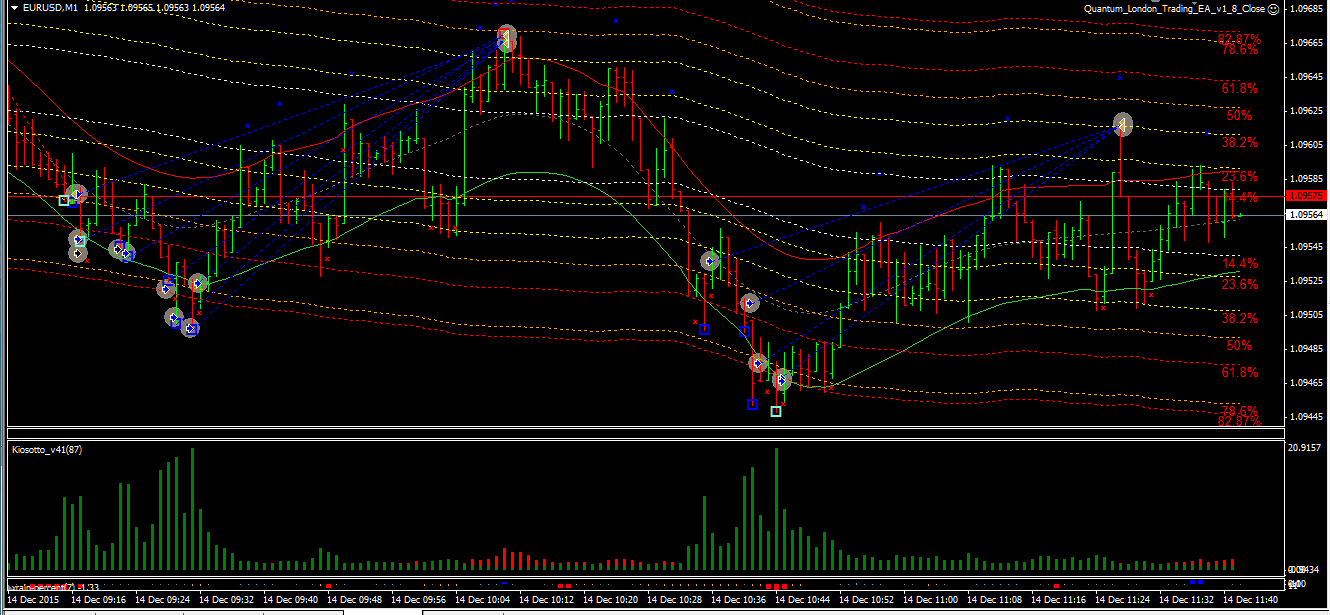Viewport: 1330px width, 615px height.
Task: Click the upper 50% Fibonacci label
Action: (1240, 116)
